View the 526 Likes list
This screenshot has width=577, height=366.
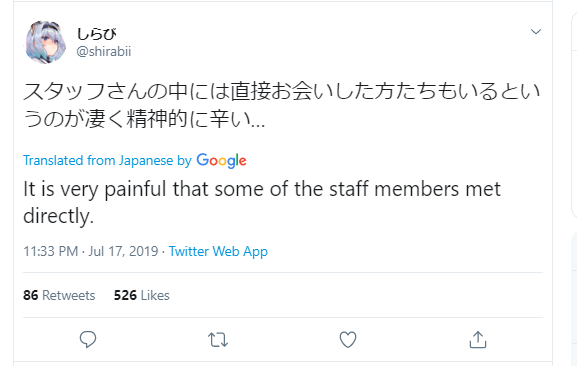(142, 295)
